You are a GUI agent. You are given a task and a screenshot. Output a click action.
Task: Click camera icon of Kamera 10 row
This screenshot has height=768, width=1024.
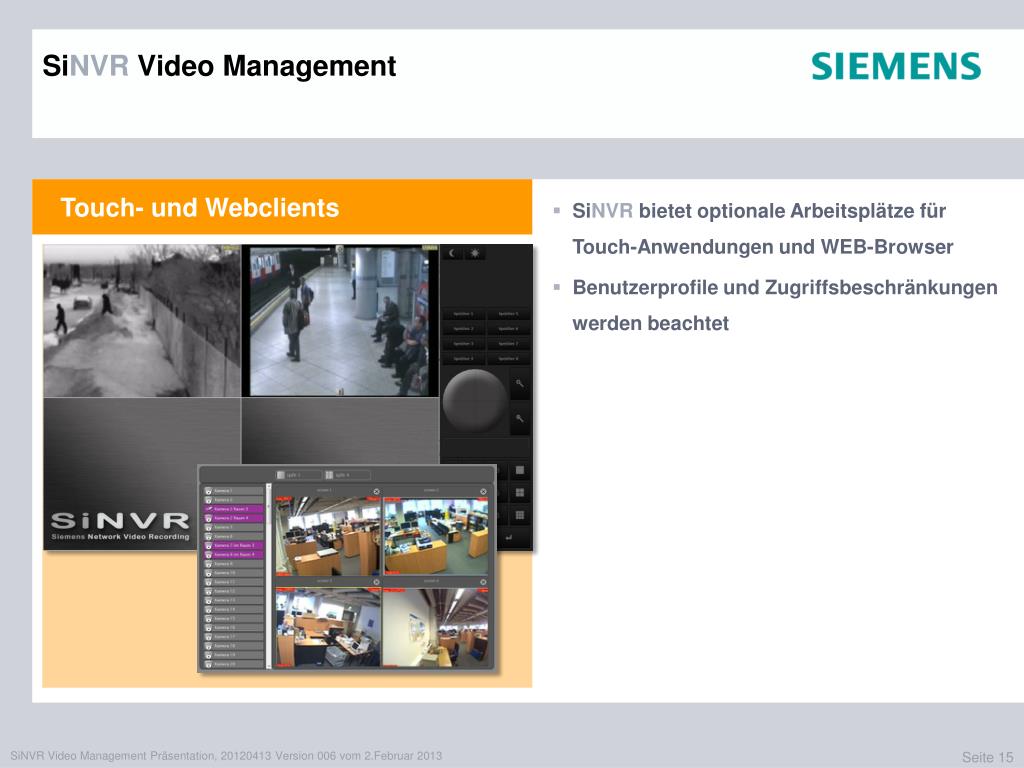click(x=208, y=573)
